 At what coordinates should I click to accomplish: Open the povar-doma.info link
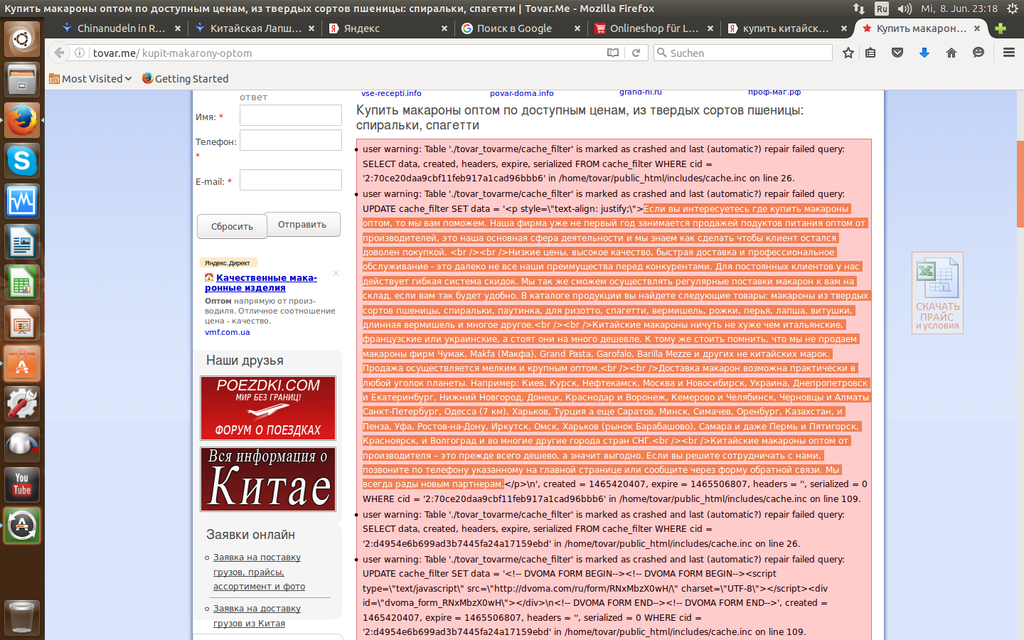[x=522, y=93]
